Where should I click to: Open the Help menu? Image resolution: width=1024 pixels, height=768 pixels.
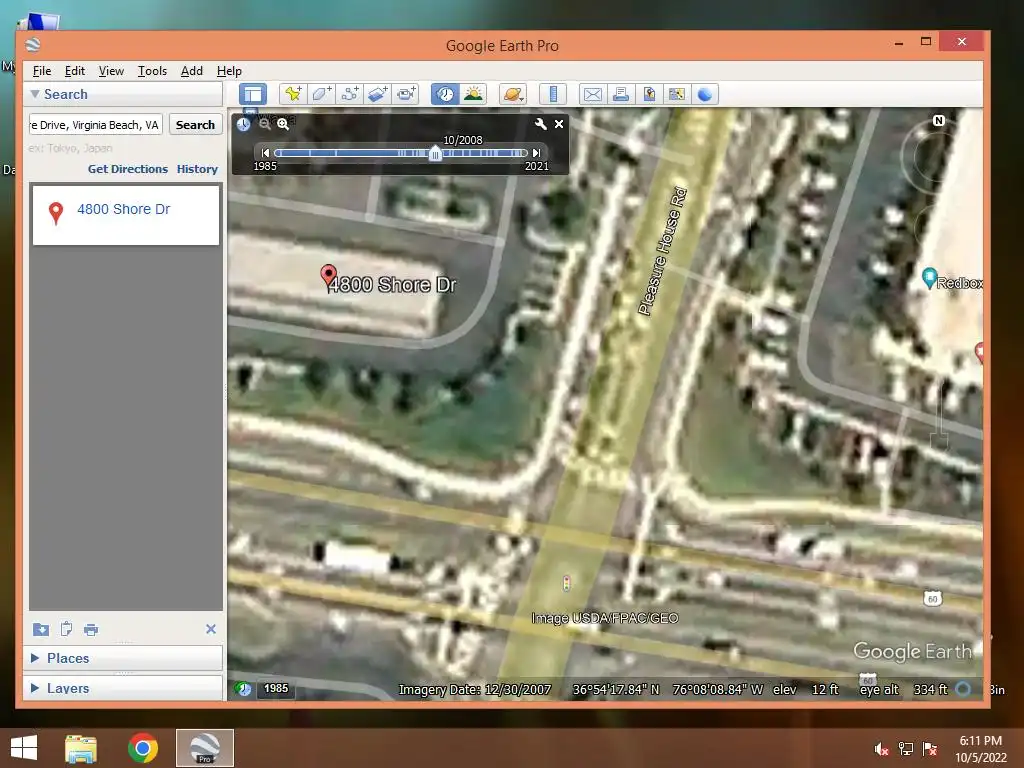click(229, 71)
